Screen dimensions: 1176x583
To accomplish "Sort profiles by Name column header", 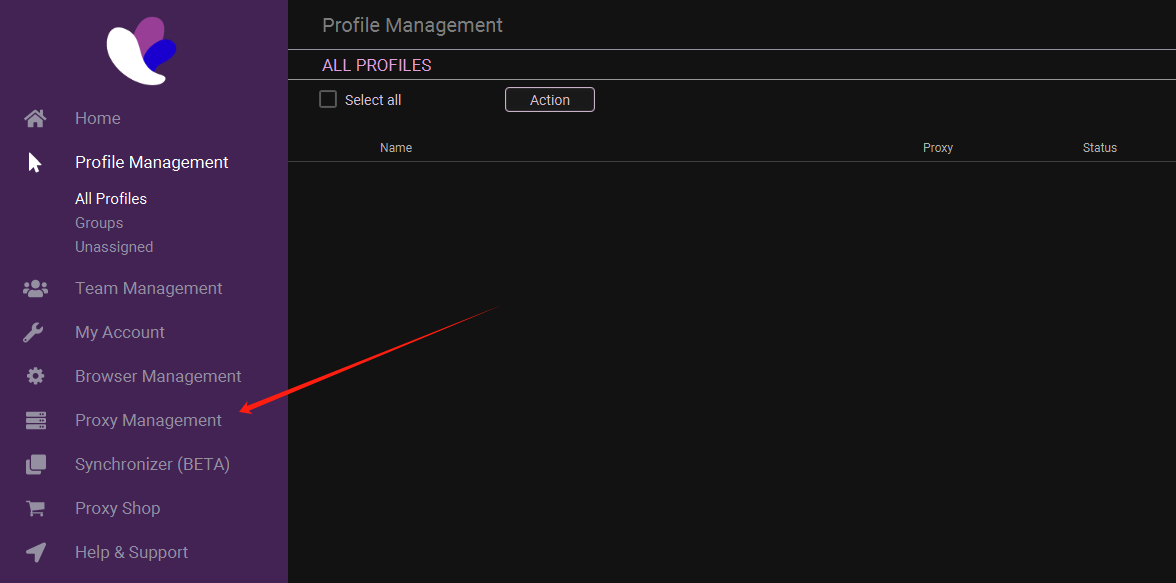I will tap(396, 148).
